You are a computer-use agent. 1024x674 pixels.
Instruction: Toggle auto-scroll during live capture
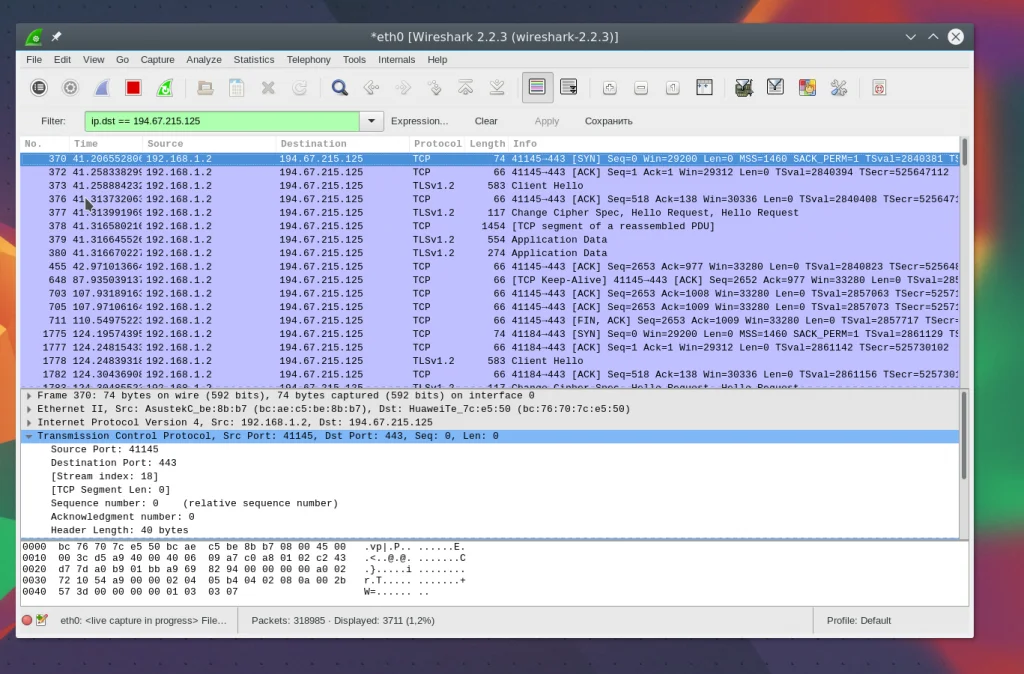(569, 88)
